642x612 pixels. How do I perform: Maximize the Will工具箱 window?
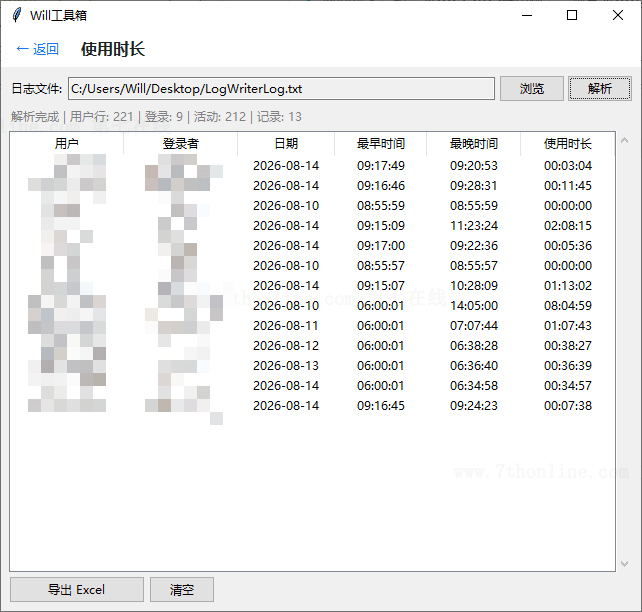pyautogui.click(x=572, y=16)
